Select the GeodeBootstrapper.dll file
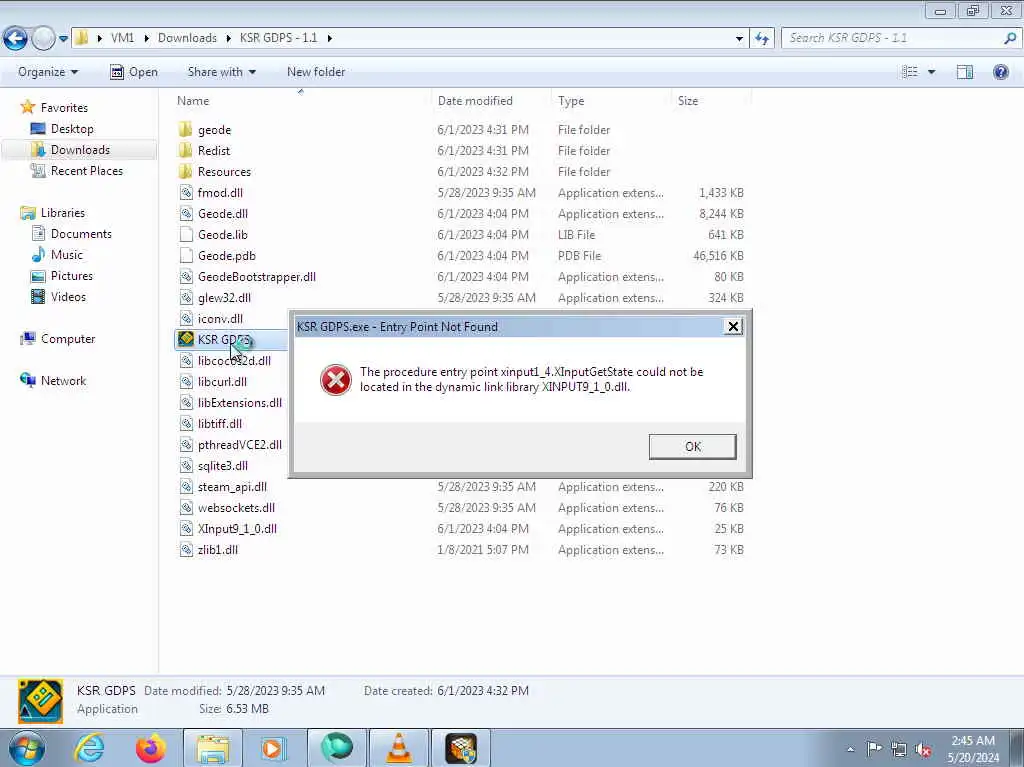Viewport: 1024px width, 767px height. pyautogui.click(x=257, y=276)
